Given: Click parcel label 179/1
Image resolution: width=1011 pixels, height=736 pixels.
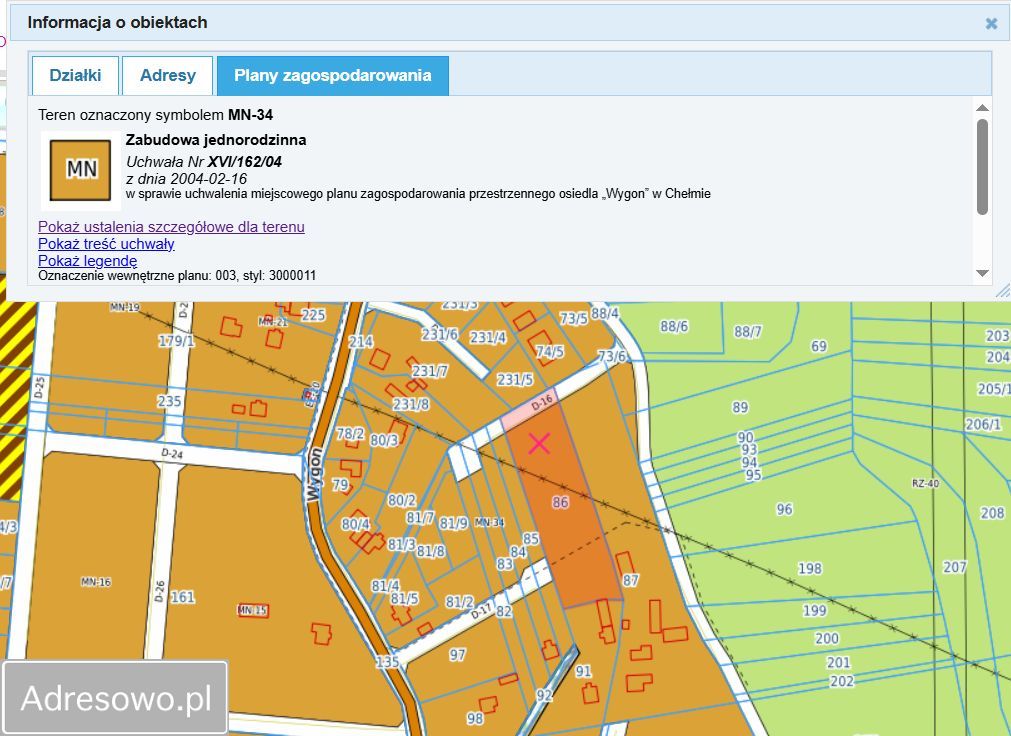Looking at the screenshot, I should click(x=177, y=341).
